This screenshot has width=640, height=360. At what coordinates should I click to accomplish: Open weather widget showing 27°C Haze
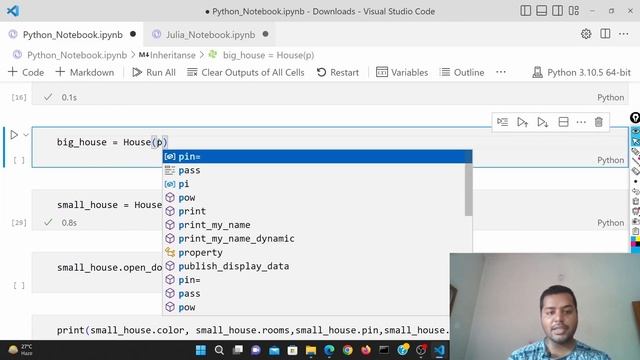click(x=20, y=350)
